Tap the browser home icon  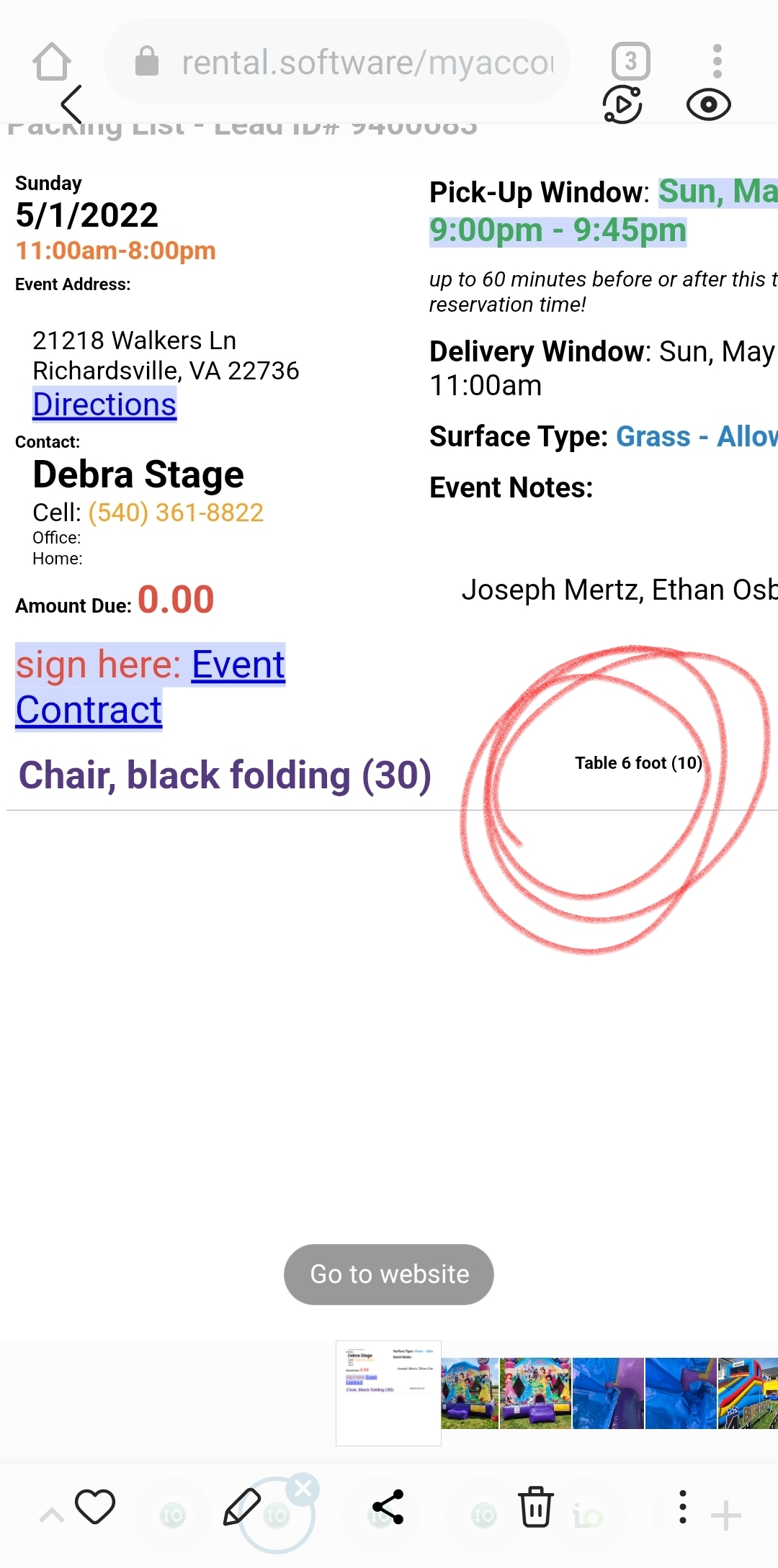click(x=52, y=62)
